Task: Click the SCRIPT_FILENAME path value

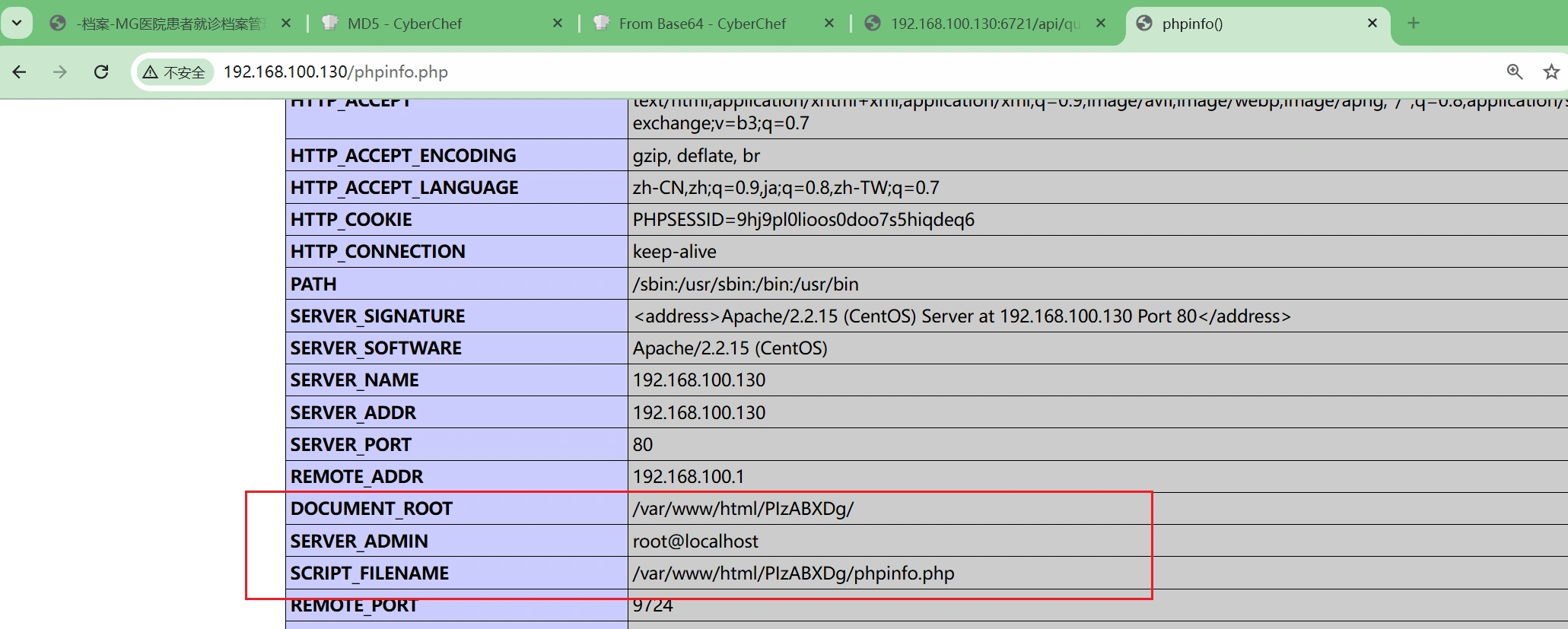Action: pyautogui.click(x=793, y=573)
